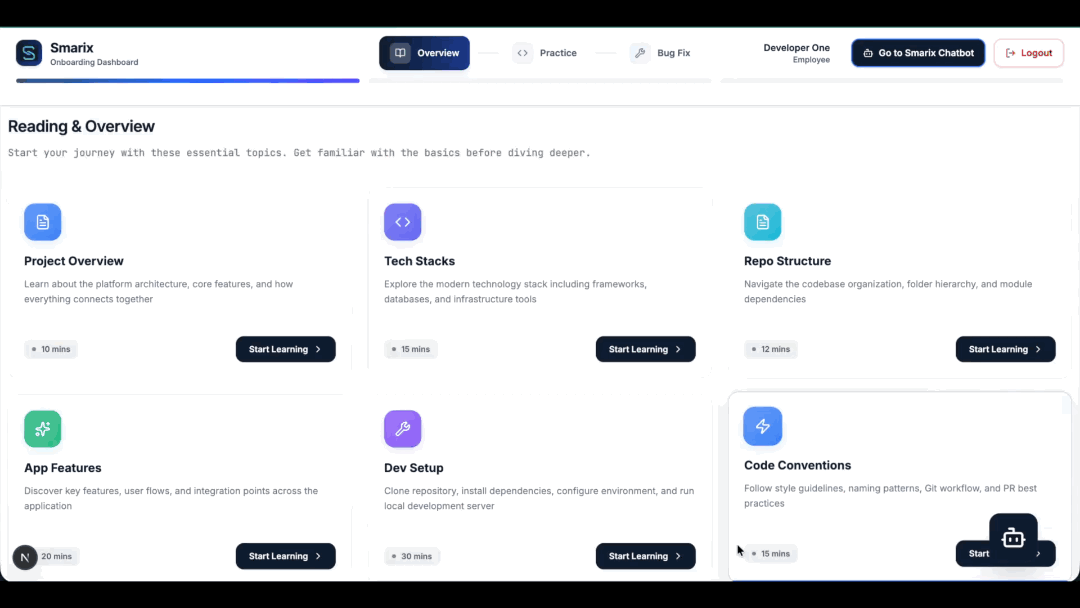Click the Tech Stacks code brackets icon

[403, 222]
